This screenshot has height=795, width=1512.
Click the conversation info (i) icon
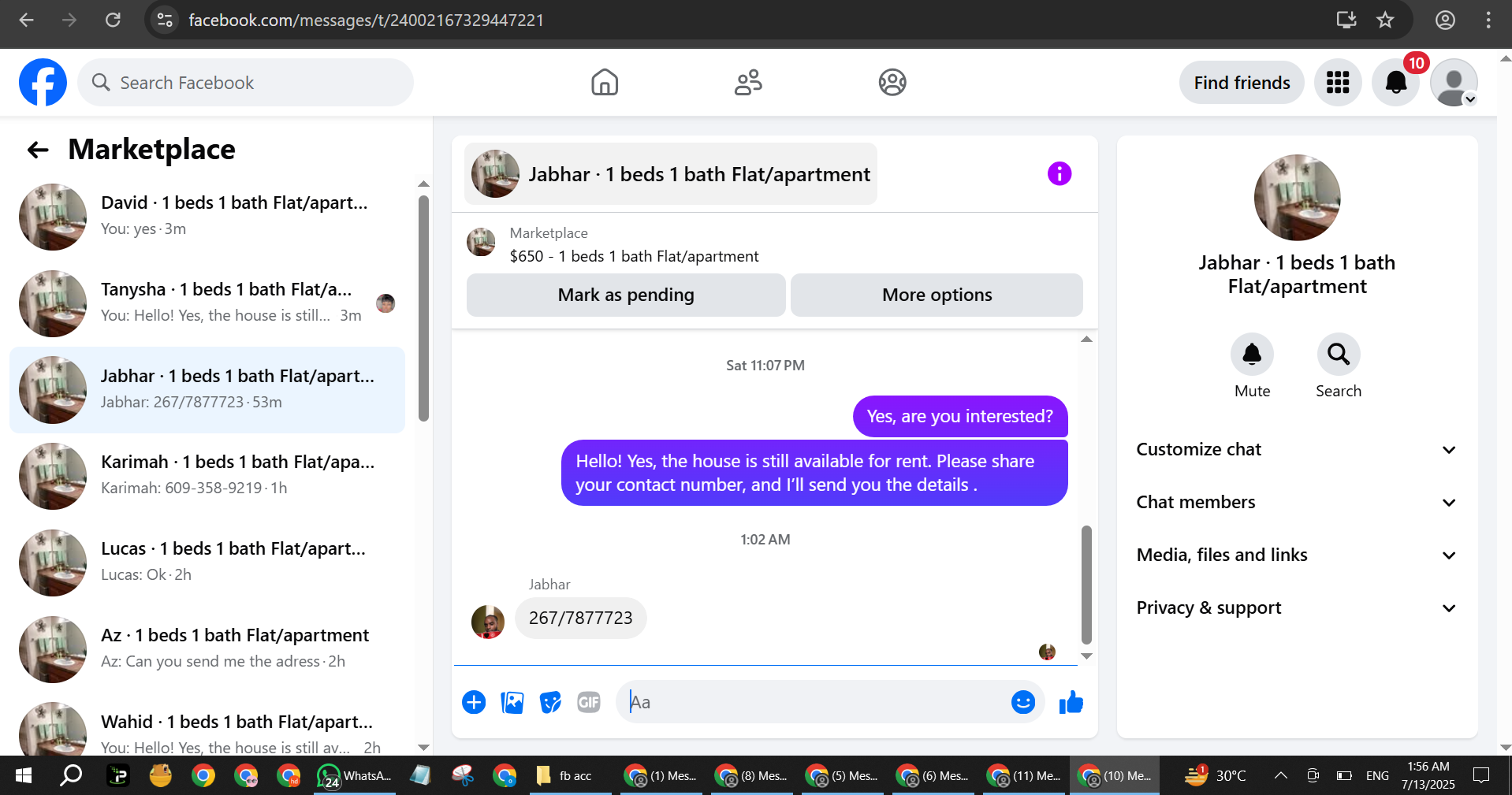click(x=1060, y=173)
